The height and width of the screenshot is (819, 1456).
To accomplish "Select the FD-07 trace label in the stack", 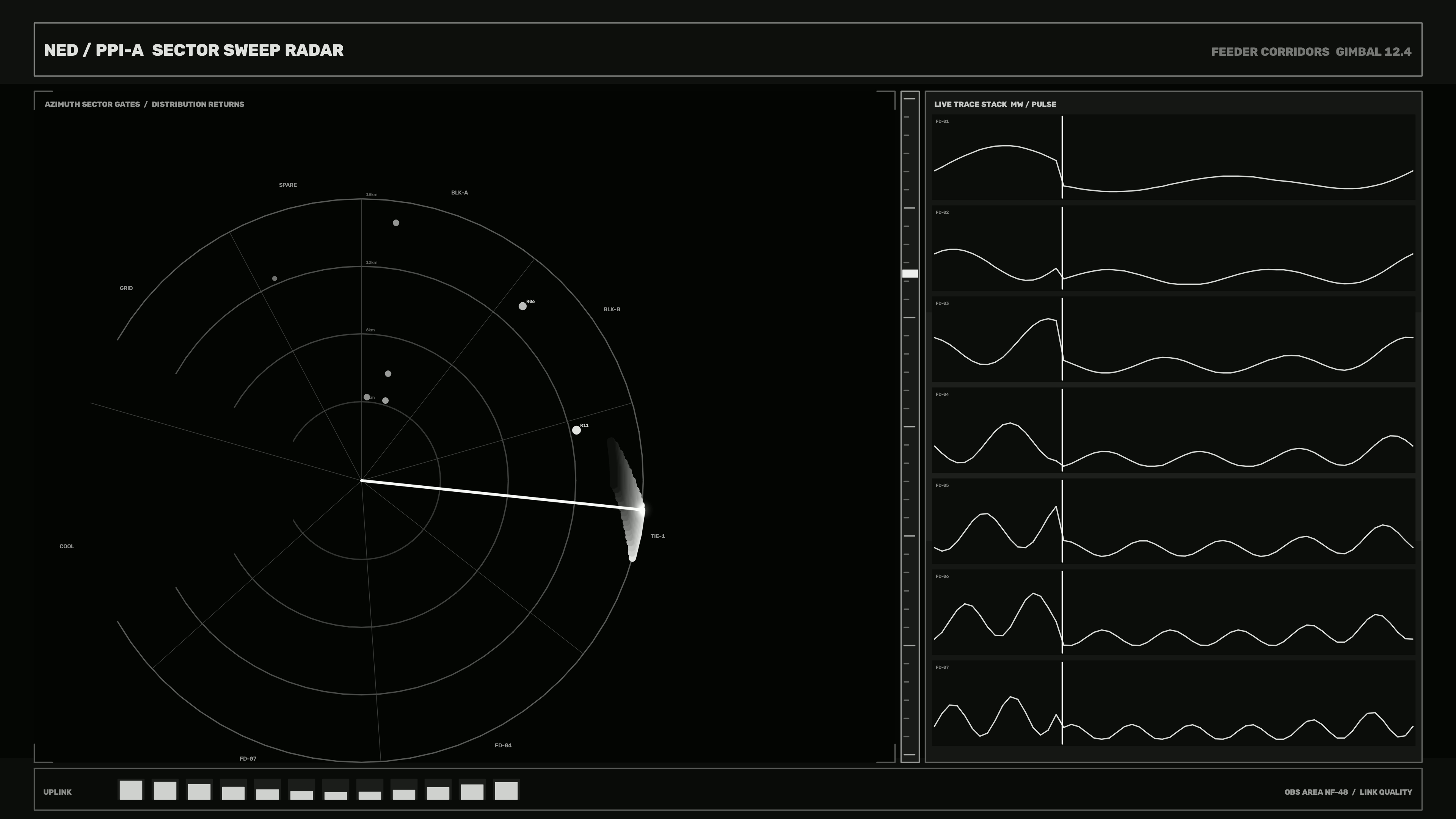I will (x=942, y=667).
